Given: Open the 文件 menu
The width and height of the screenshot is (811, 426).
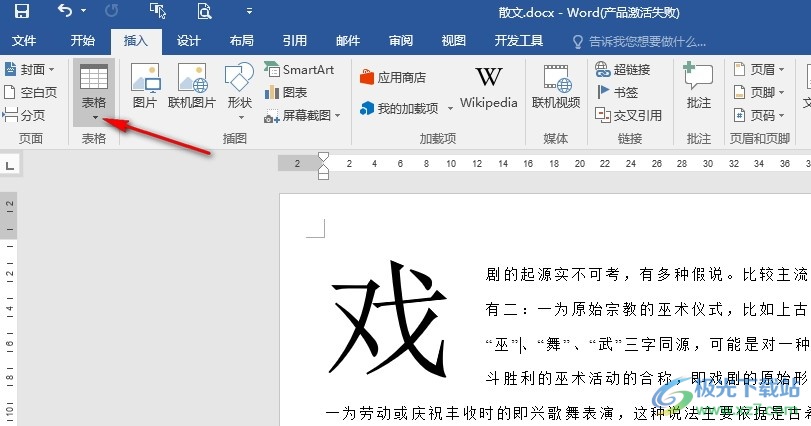Looking at the screenshot, I should (24, 41).
